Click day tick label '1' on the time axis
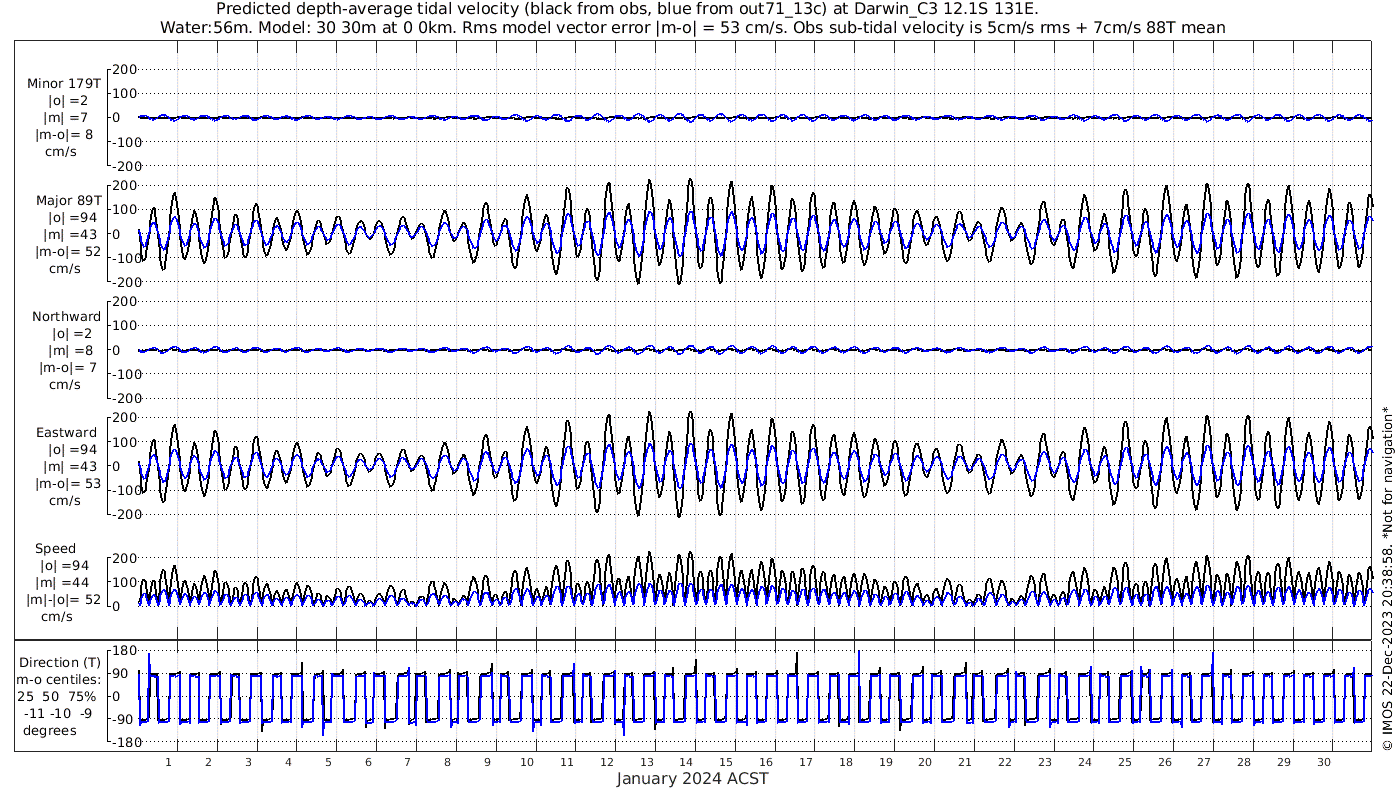 coord(168,762)
